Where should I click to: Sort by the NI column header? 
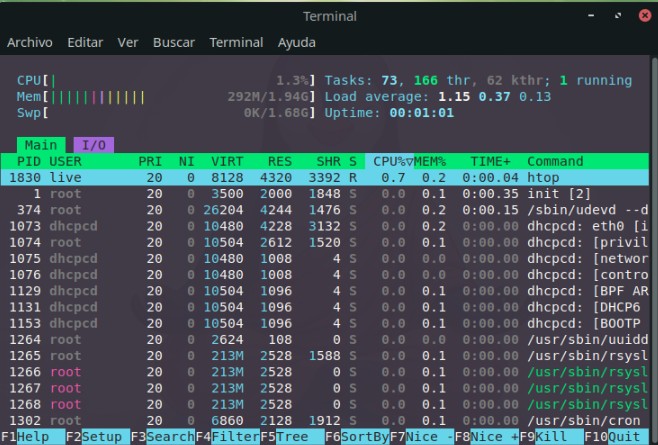186,161
